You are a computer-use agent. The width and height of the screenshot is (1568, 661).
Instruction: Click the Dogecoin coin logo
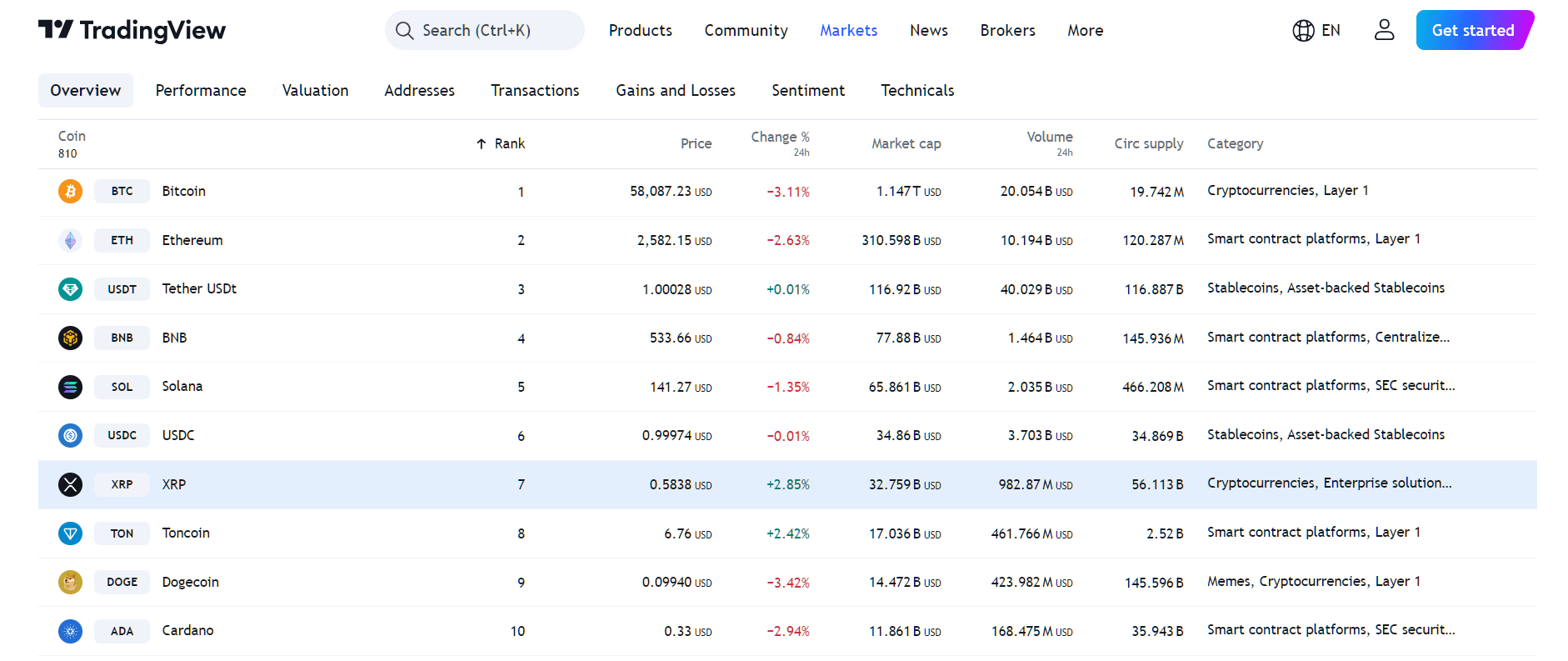click(70, 582)
